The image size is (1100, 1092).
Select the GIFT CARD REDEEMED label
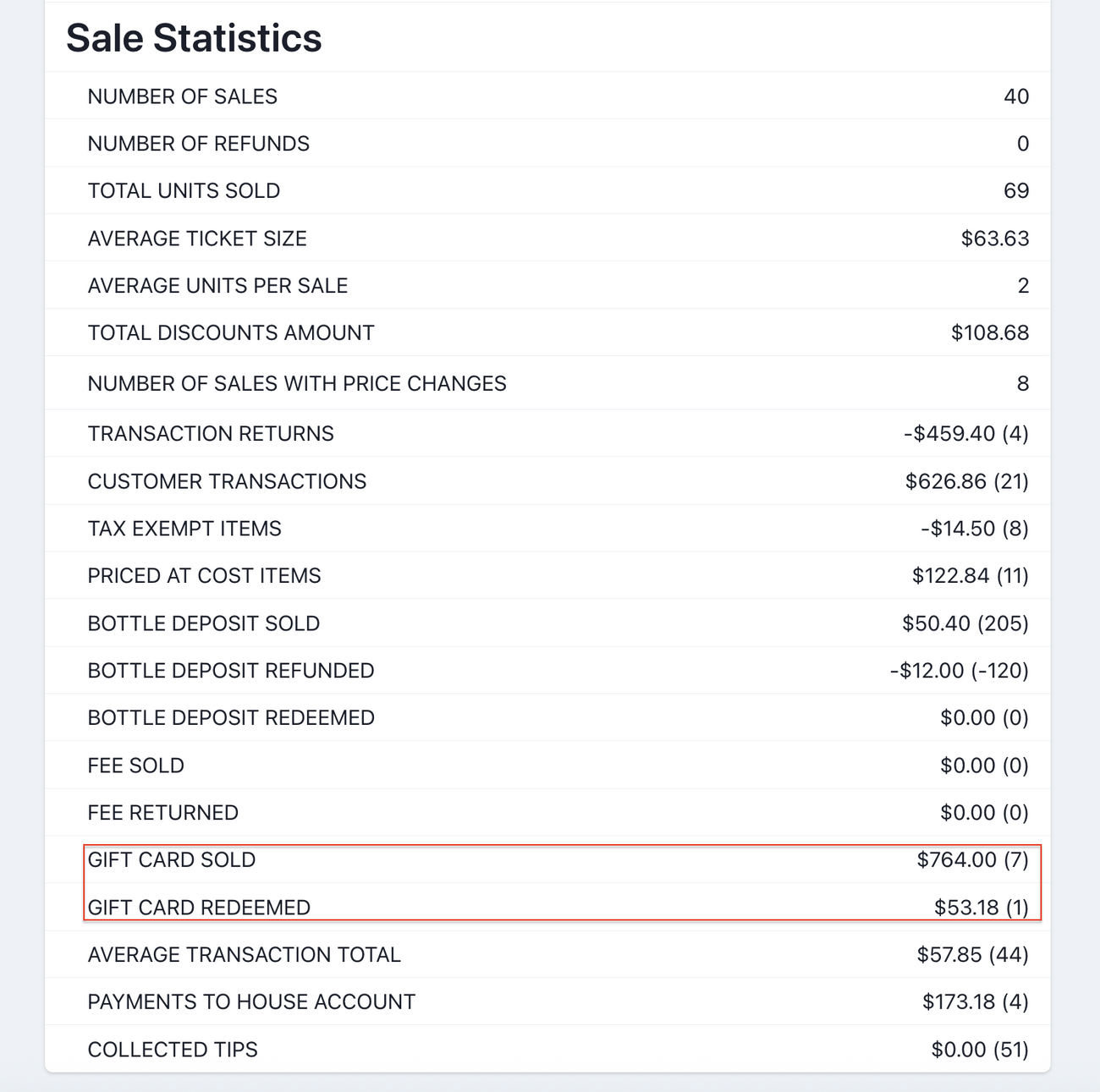click(199, 908)
